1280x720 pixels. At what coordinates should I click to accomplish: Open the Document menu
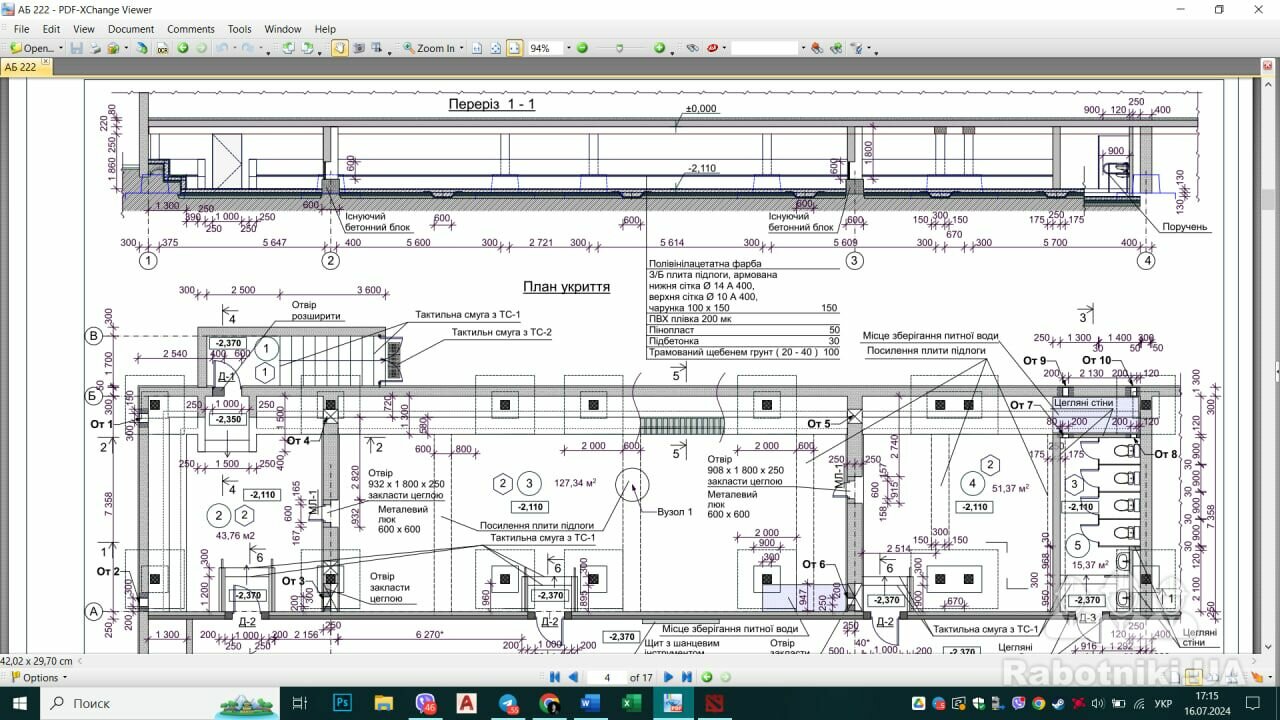131,29
